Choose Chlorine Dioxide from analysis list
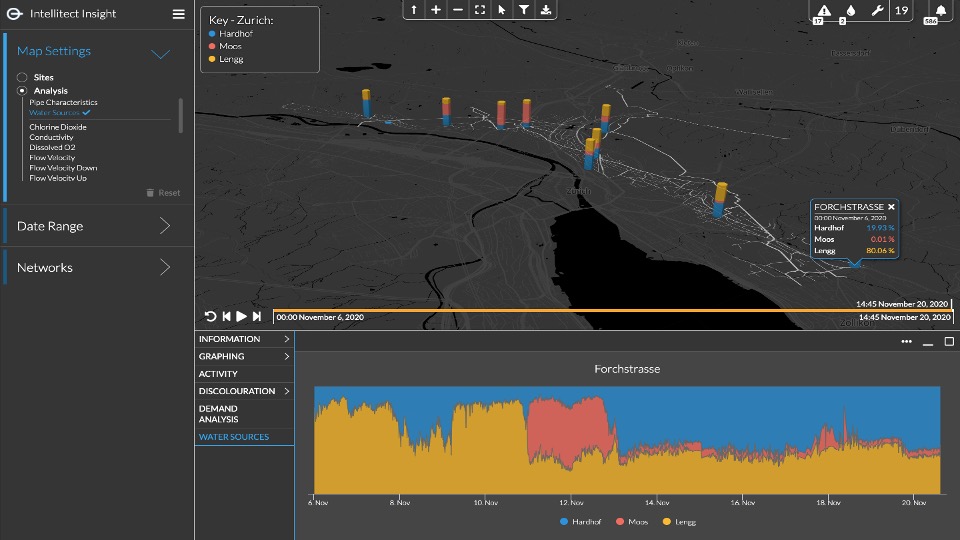The height and width of the screenshot is (540, 960). [58, 127]
